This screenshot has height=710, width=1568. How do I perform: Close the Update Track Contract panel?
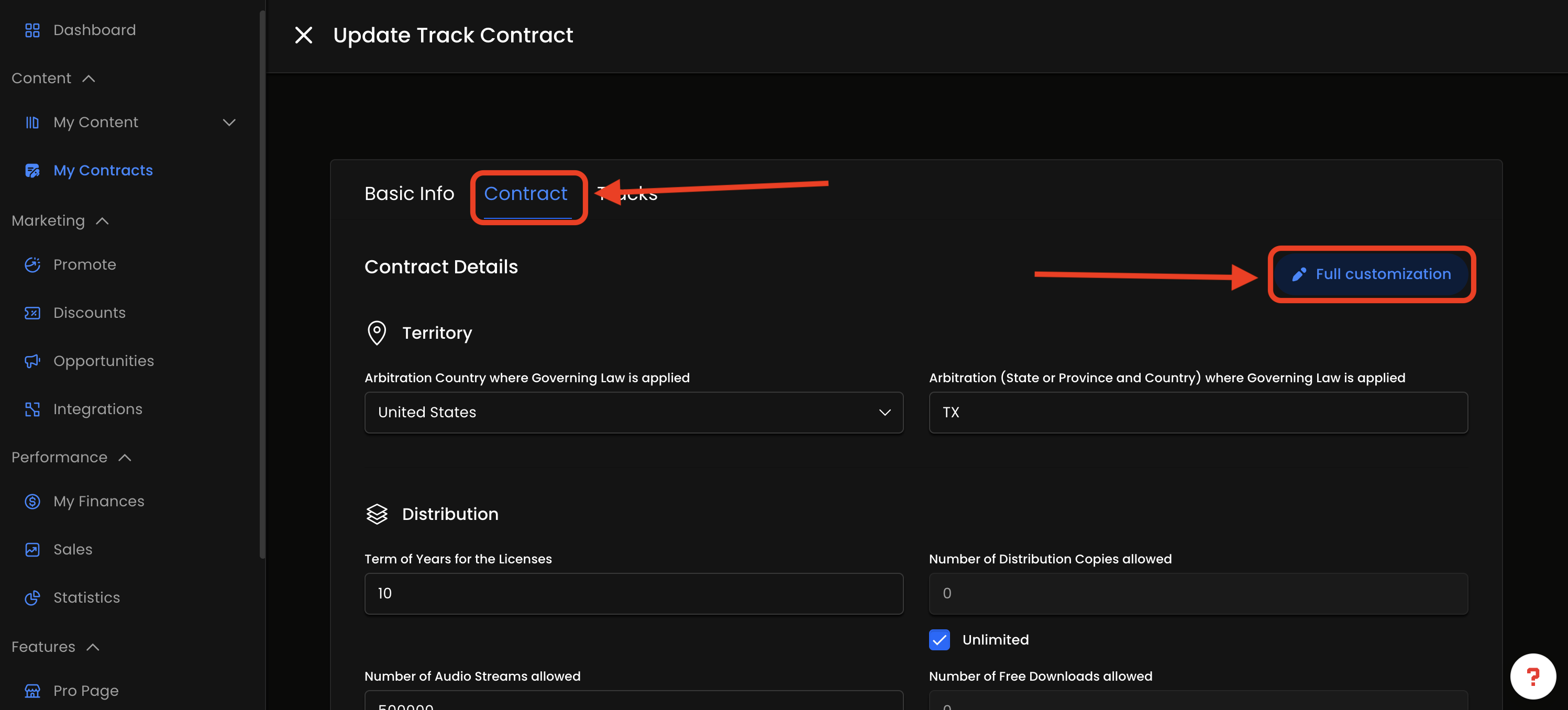coord(303,35)
